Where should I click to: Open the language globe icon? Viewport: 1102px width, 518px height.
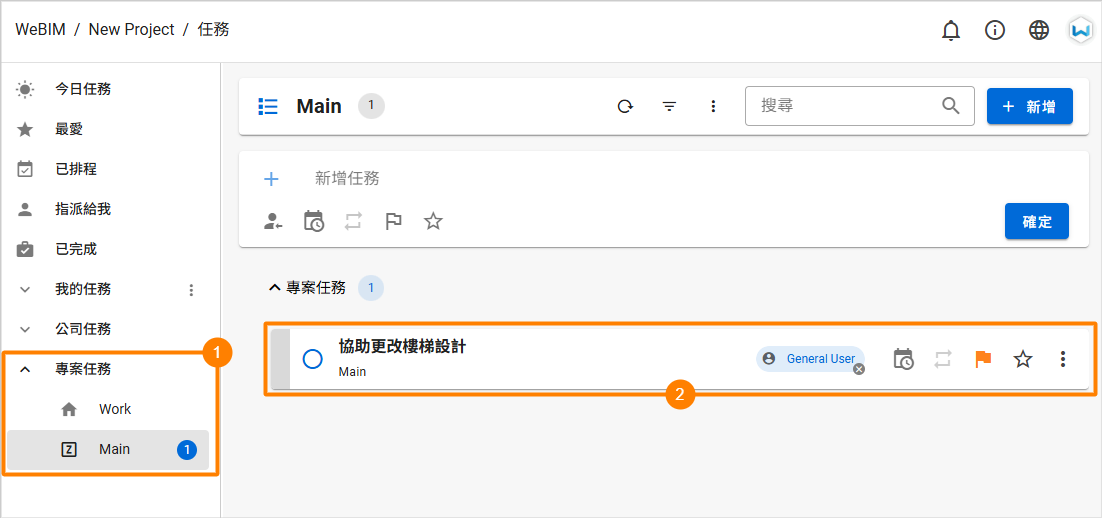tap(1039, 30)
